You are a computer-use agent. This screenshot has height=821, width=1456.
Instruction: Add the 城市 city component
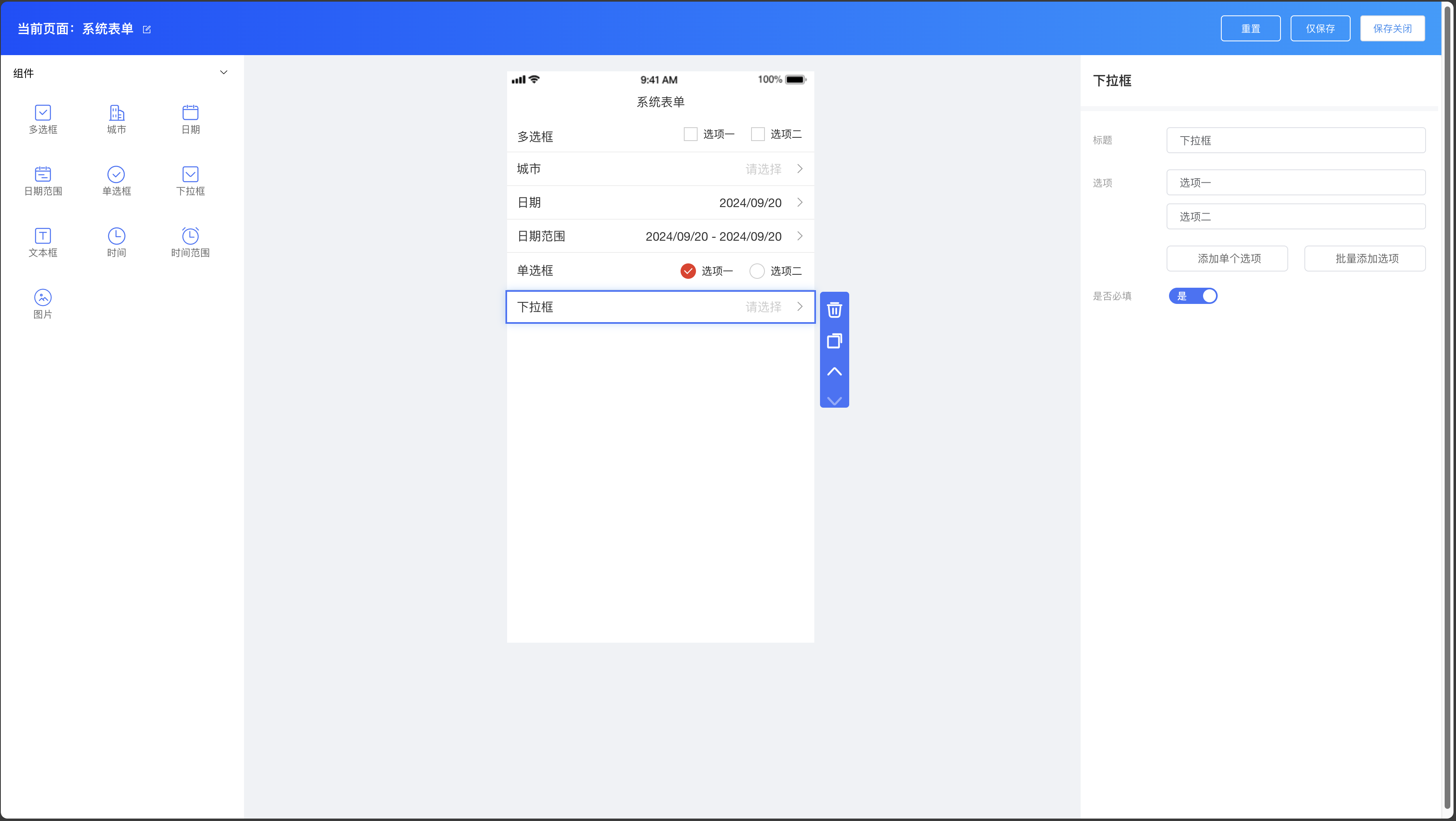[116, 119]
